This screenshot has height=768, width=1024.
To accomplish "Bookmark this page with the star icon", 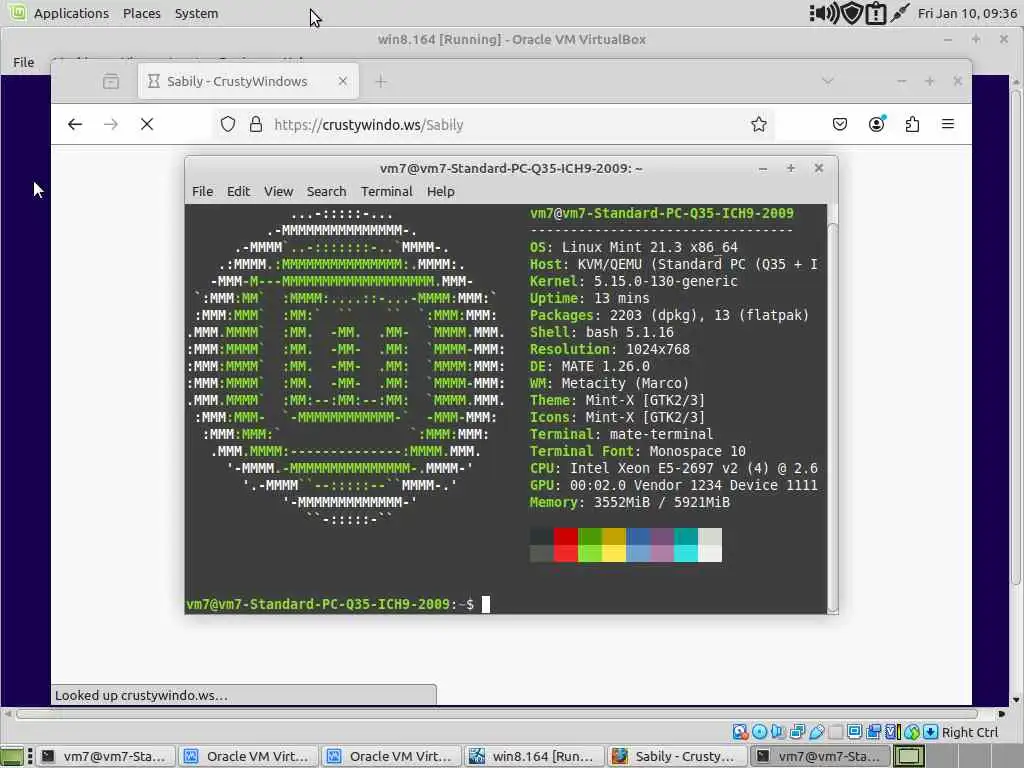I will pos(758,124).
